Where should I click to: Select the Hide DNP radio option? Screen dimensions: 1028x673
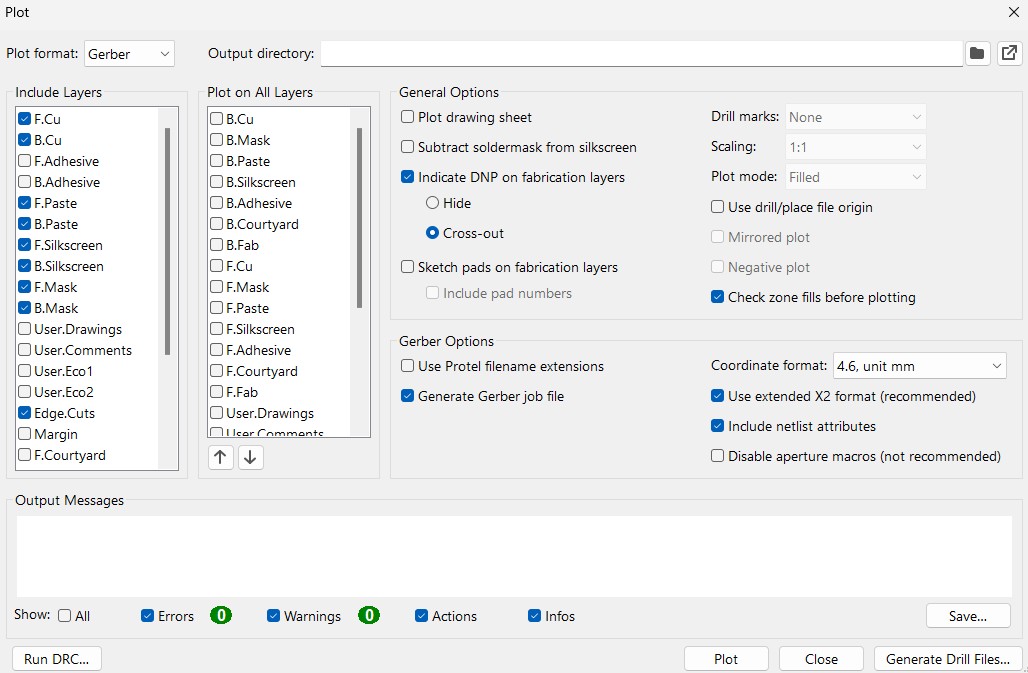432,203
